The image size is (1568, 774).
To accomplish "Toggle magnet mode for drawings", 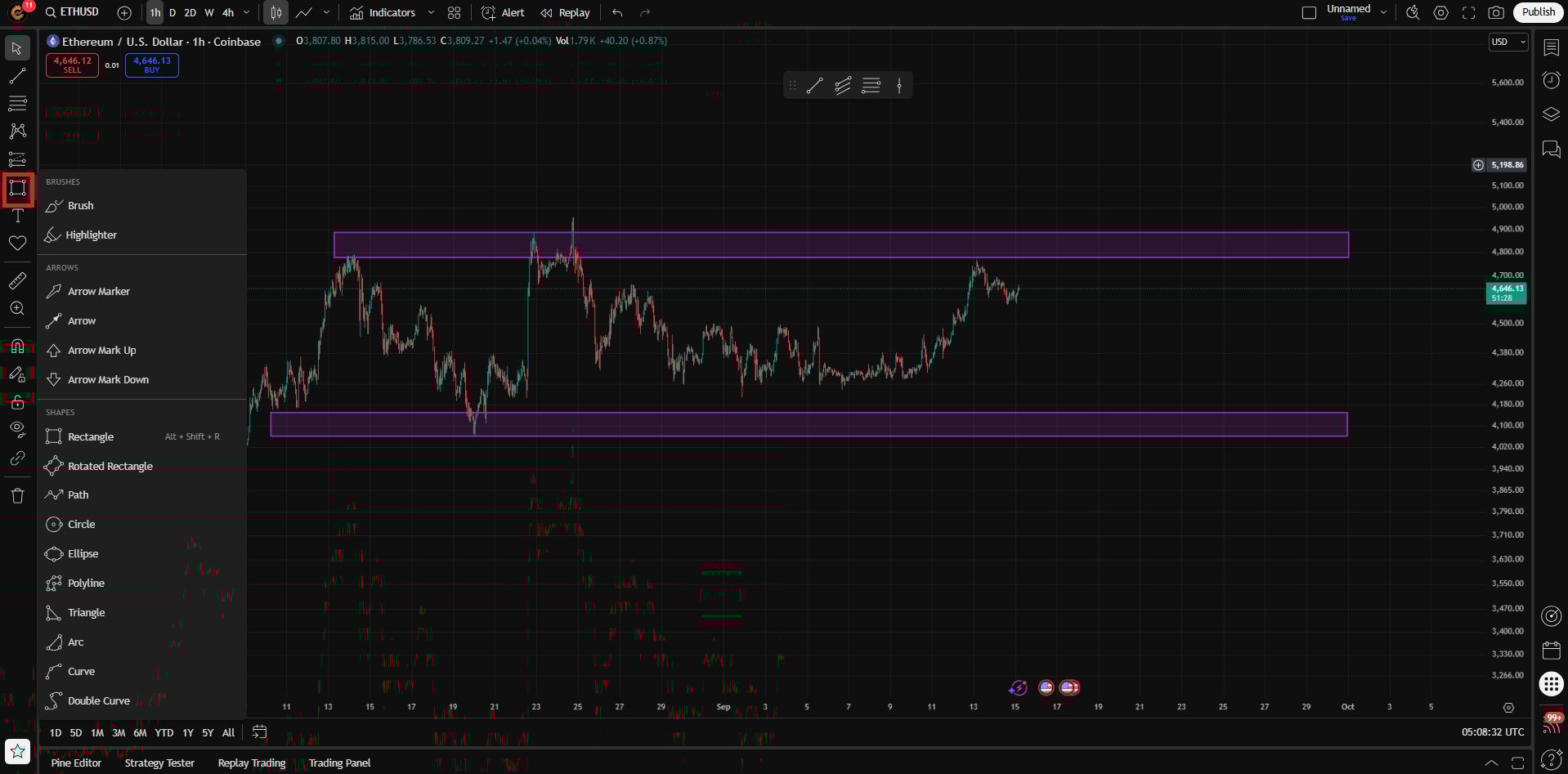I will (x=17, y=347).
